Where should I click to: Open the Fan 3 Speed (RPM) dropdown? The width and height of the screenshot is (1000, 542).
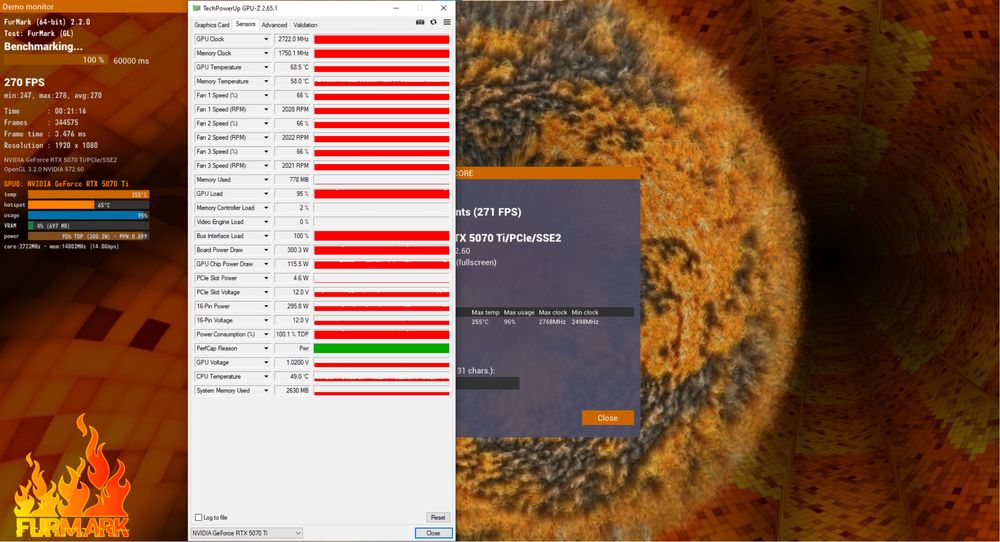tap(266, 165)
